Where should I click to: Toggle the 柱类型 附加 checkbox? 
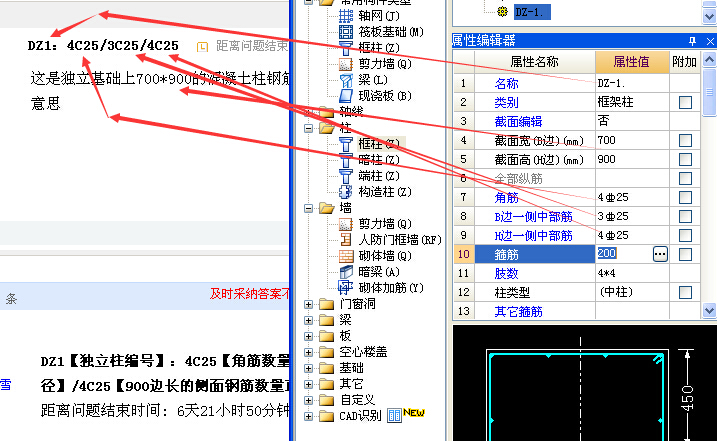685,292
